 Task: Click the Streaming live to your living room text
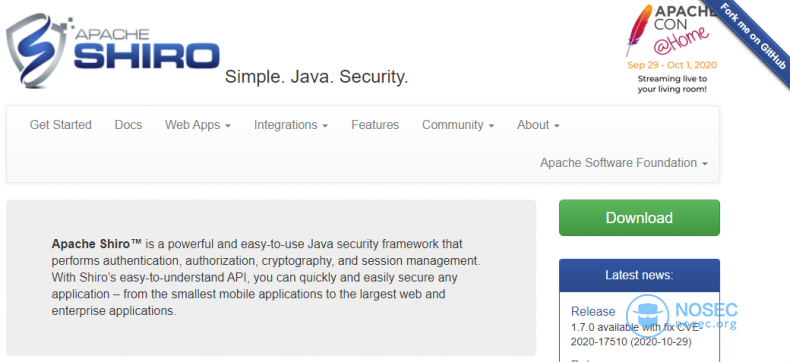pyautogui.click(x=672, y=84)
